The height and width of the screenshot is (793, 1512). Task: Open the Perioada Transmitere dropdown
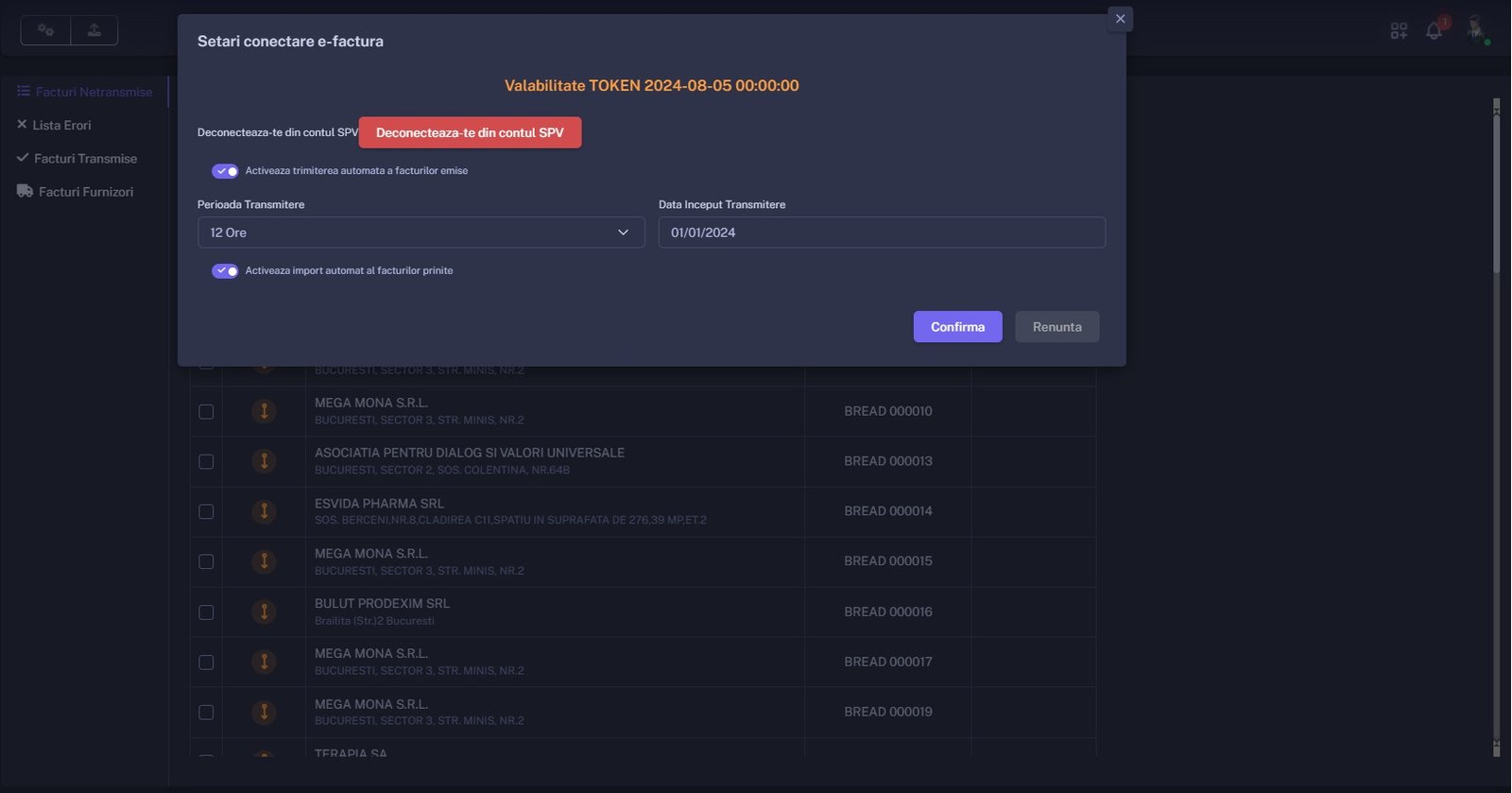tap(421, 233)
